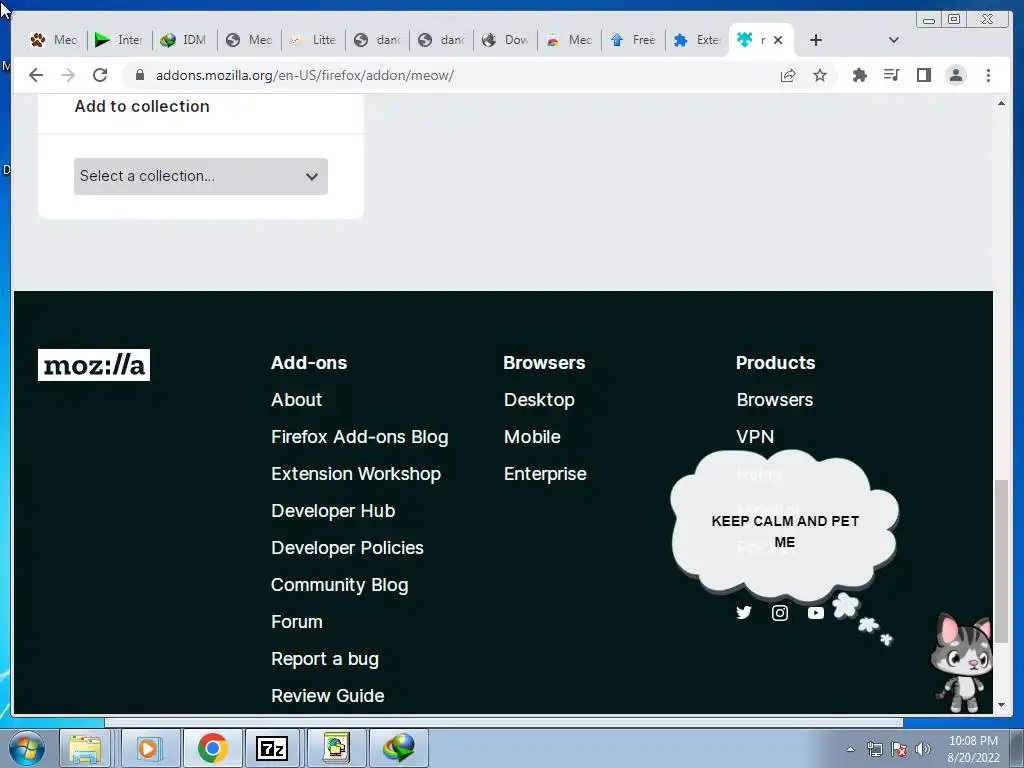
Task: Open the Windows Start button
Action: 27,748
